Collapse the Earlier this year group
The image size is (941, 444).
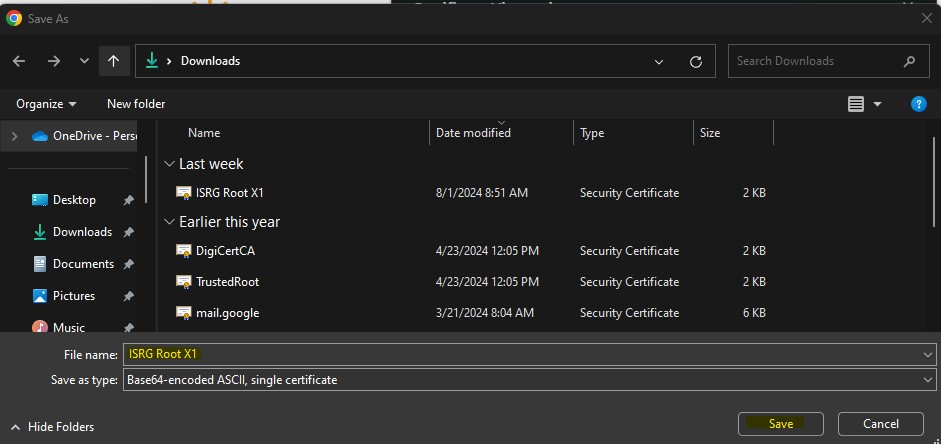pos(170,222)
